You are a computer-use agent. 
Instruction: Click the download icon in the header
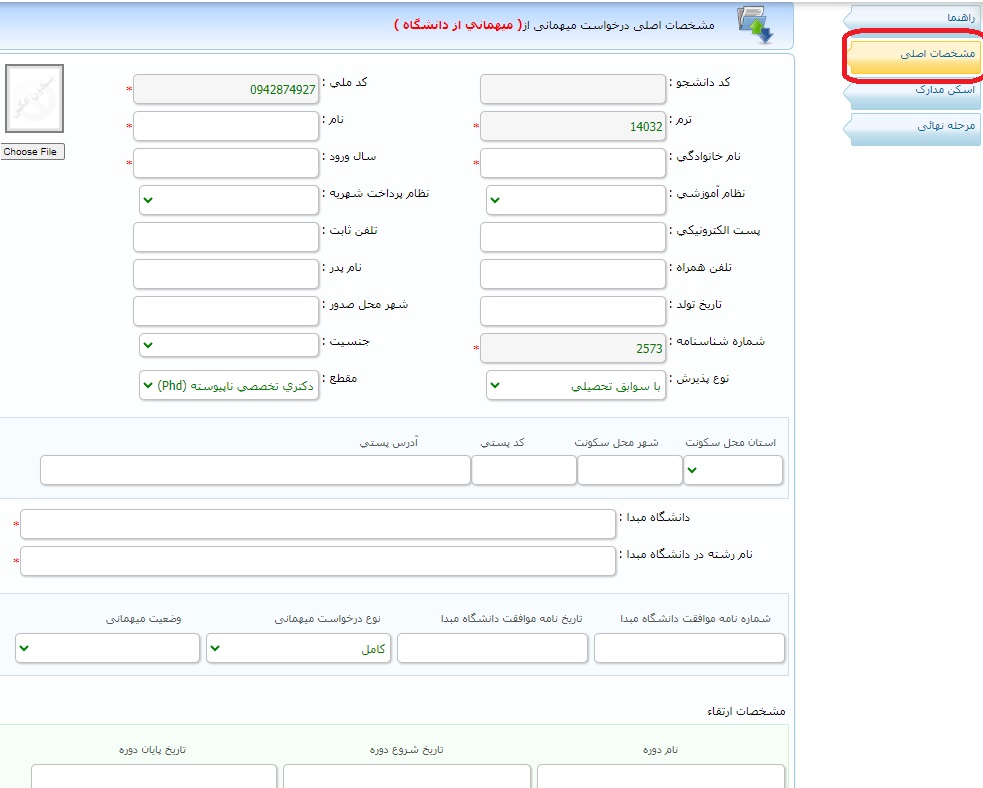tap(755, 25)
